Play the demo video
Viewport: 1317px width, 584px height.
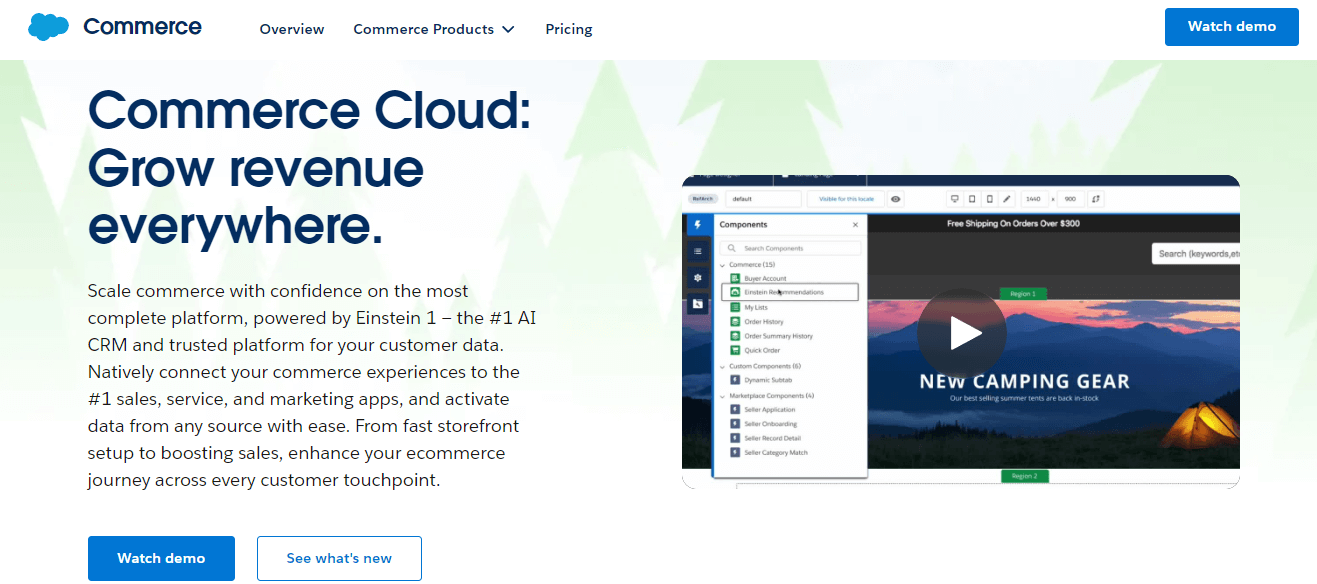click(x=961, y=333)
